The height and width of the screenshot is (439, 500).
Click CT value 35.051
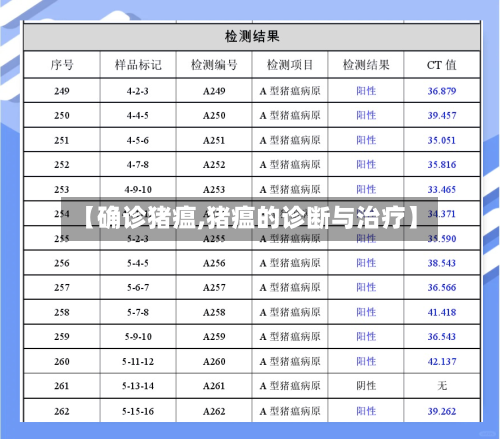[x=442, y=140]
